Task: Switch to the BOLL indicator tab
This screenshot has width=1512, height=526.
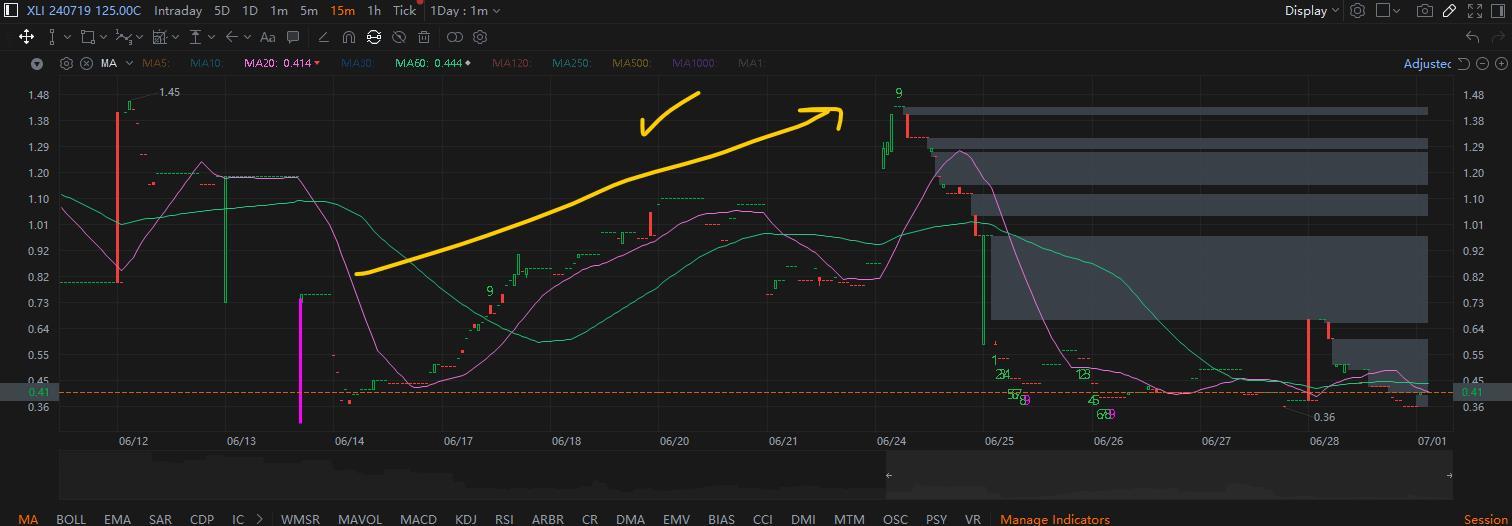Action: (71, 519)
